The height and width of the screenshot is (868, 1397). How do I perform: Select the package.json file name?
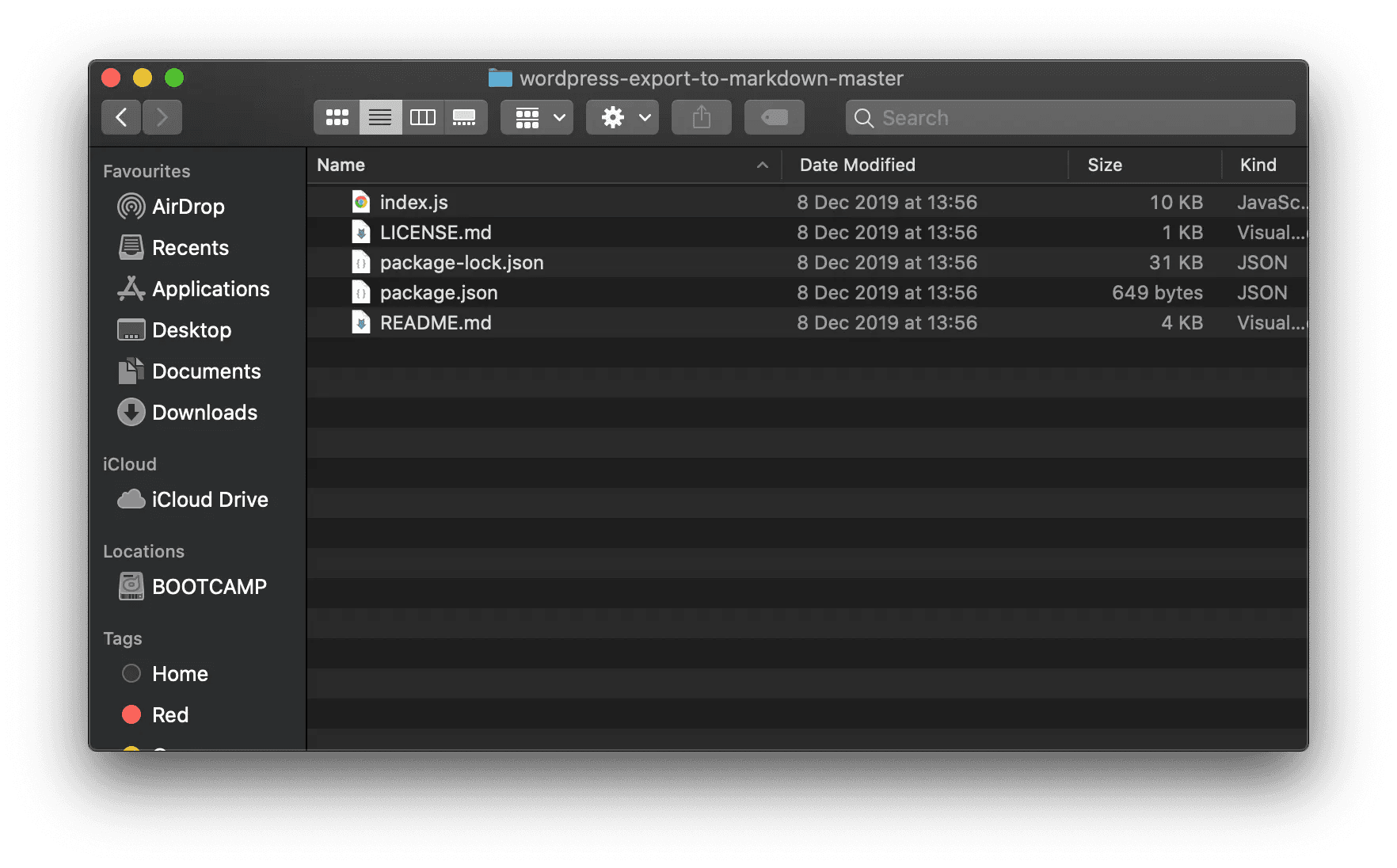[439, 293]
